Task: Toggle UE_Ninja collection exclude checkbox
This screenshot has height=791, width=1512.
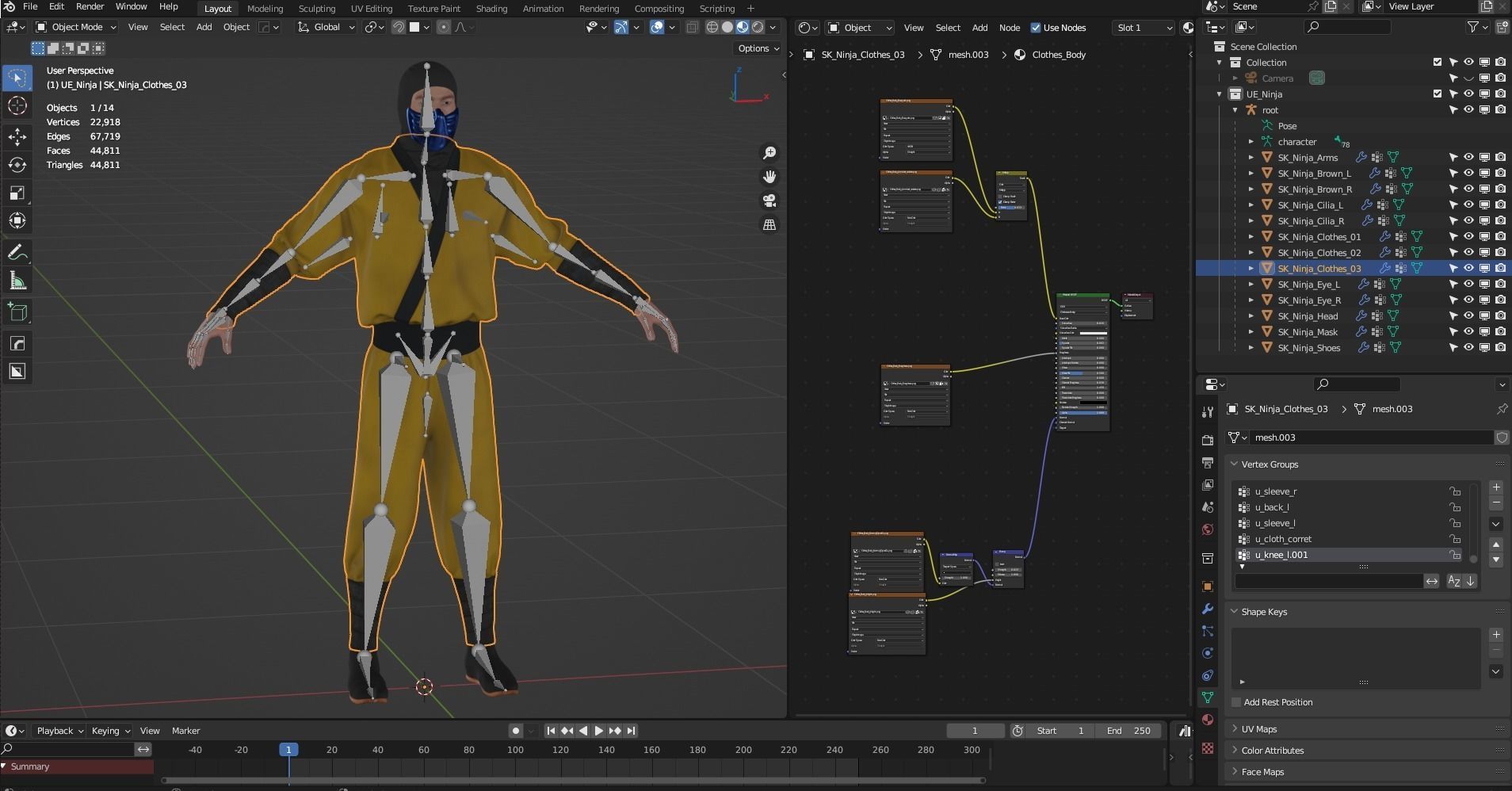Action: coord(1438,94)
